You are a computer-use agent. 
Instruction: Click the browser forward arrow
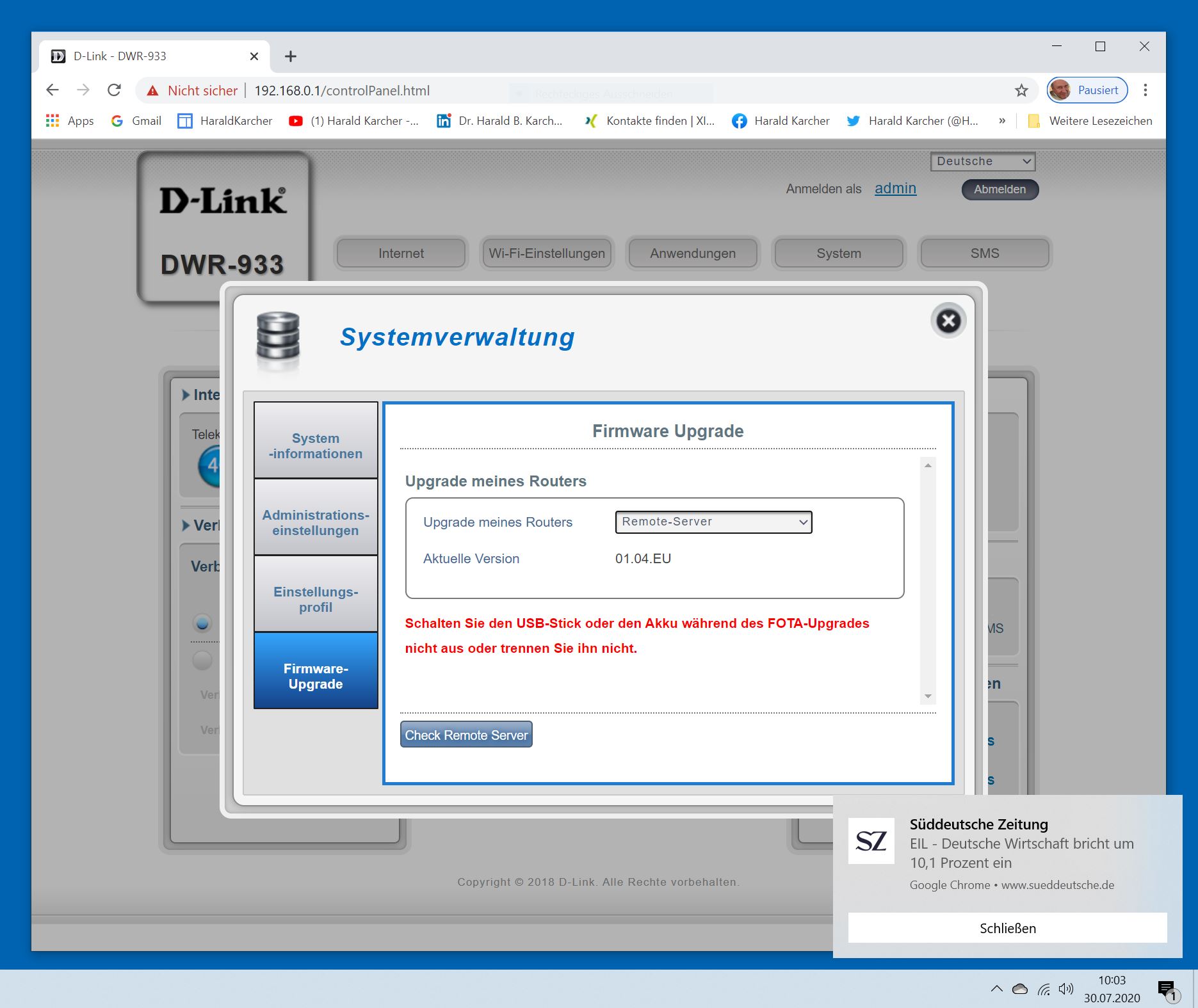pyautogui.click(x=83, y=90)
